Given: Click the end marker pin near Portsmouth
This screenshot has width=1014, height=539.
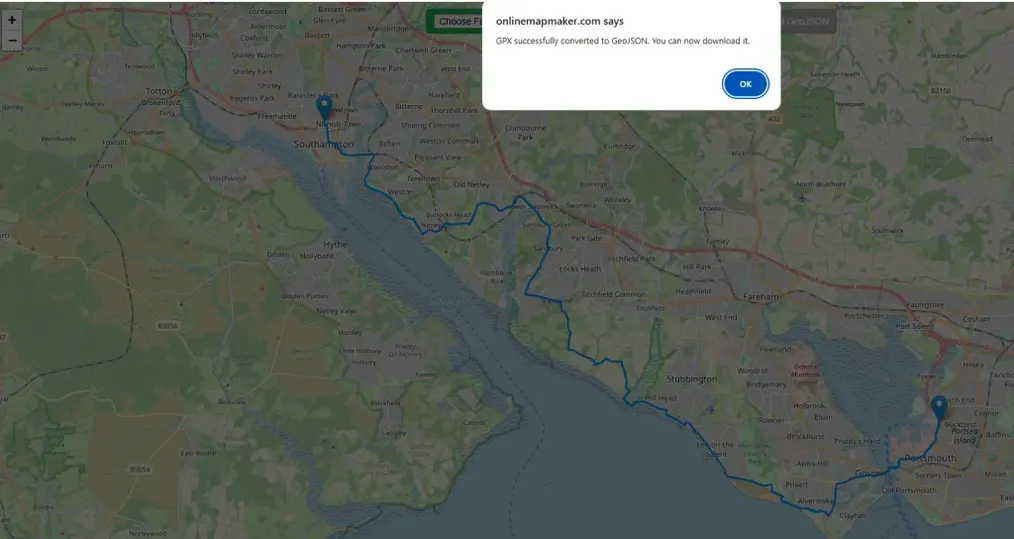Looking at the screenshot, I should pyautogui.click(x=938, y=407).
